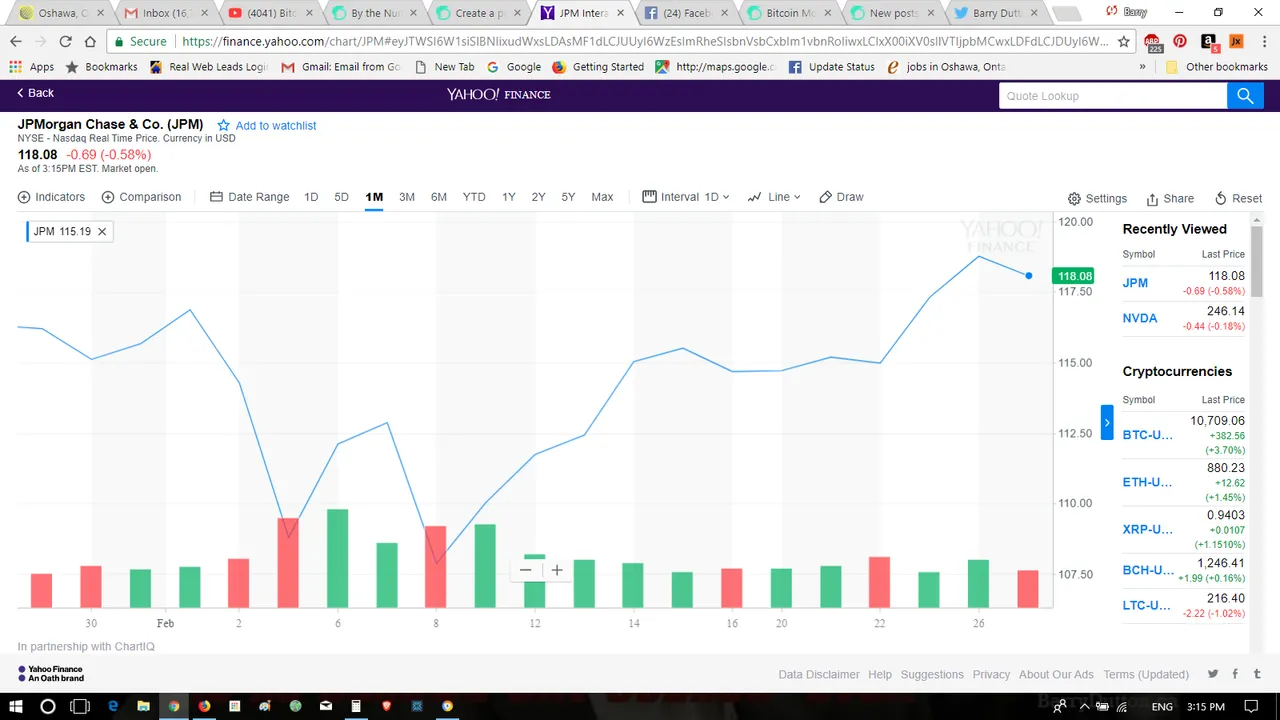Open the Indicators plus button
The width and height of the screenshot is (1280, 720).
pyautogui.click(x=51, y=197)
